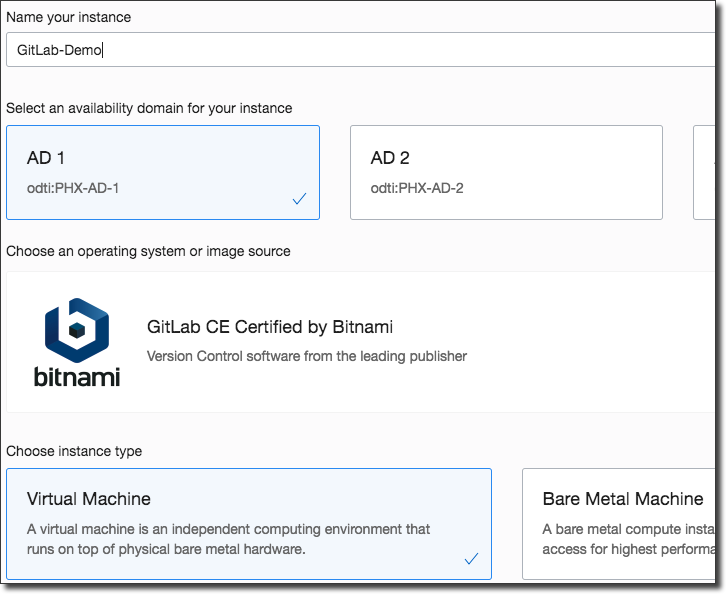Click the odti:PHX-AD-2 label

417,187
